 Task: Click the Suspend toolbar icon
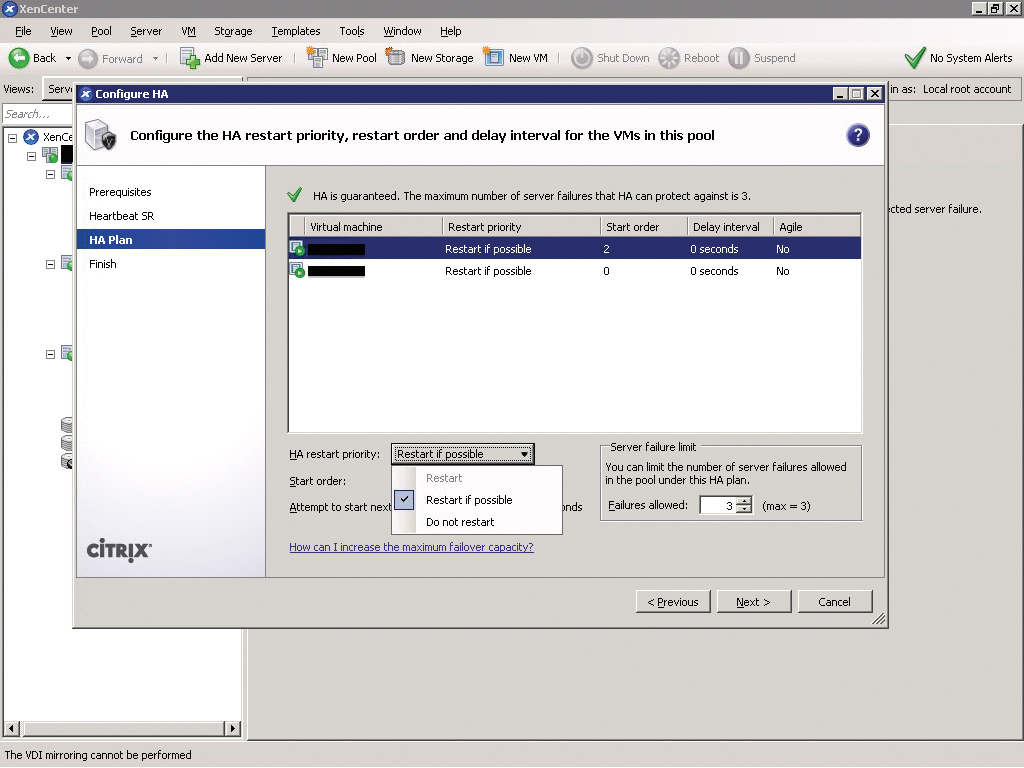[x=738, y=57]
